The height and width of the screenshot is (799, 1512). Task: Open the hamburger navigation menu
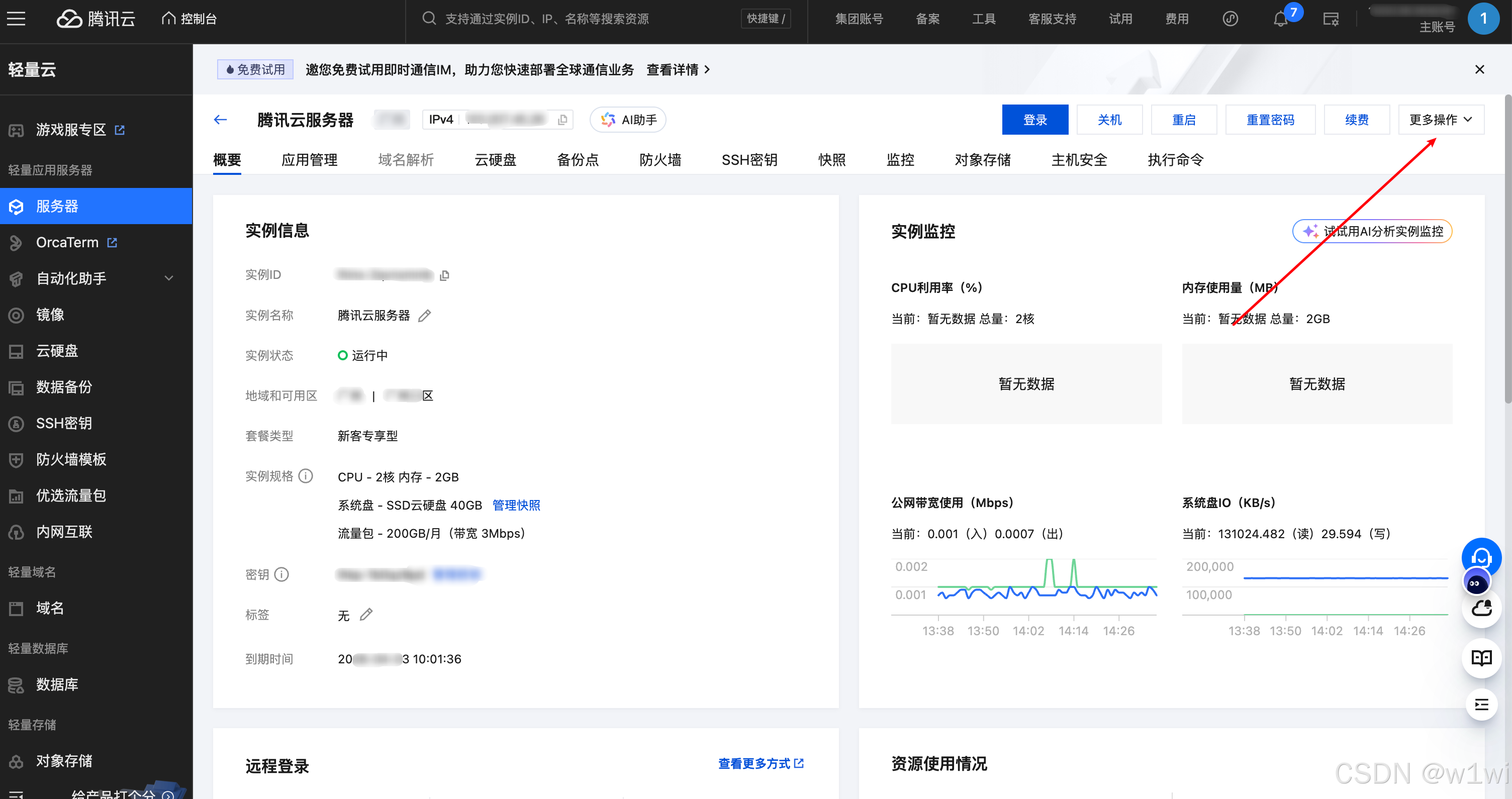[16, 18]
